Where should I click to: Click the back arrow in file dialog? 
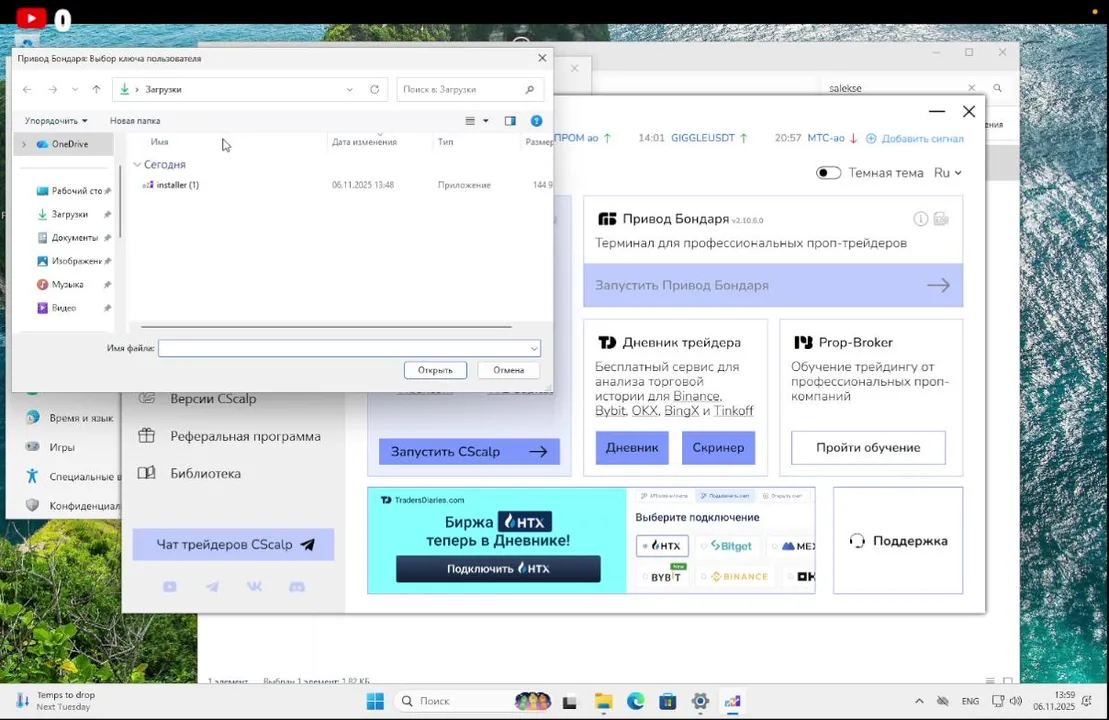click(x=27, y=90)
